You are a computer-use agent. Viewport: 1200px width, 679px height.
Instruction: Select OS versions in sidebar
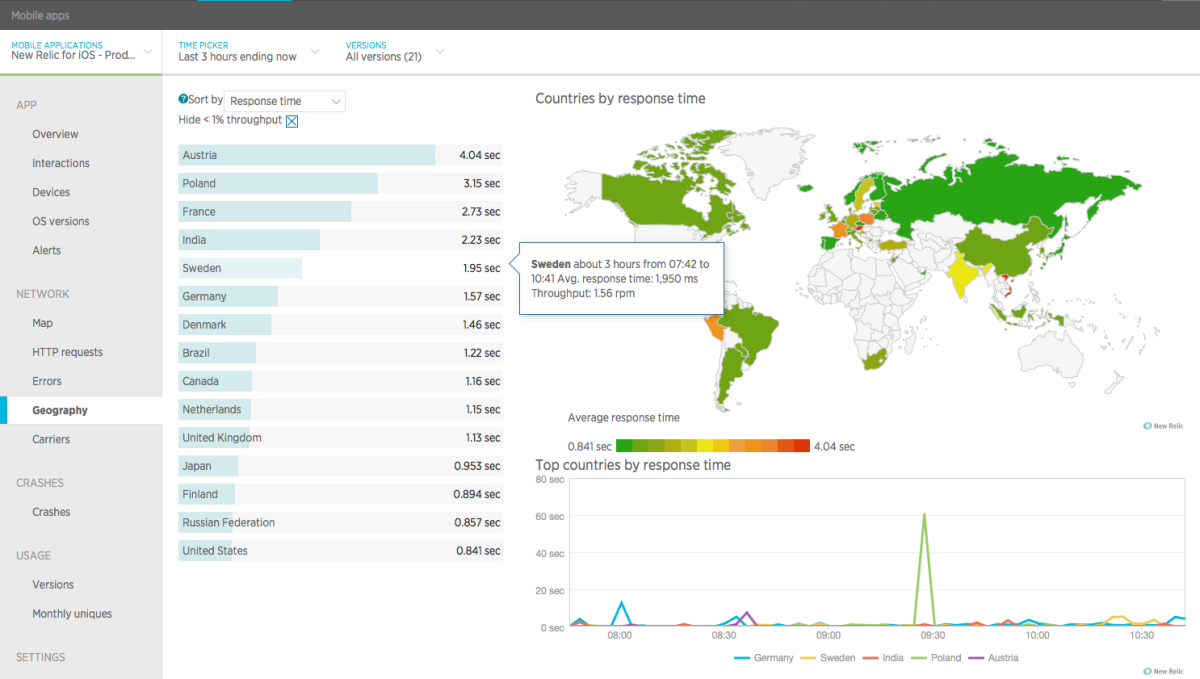coord(61,221)
